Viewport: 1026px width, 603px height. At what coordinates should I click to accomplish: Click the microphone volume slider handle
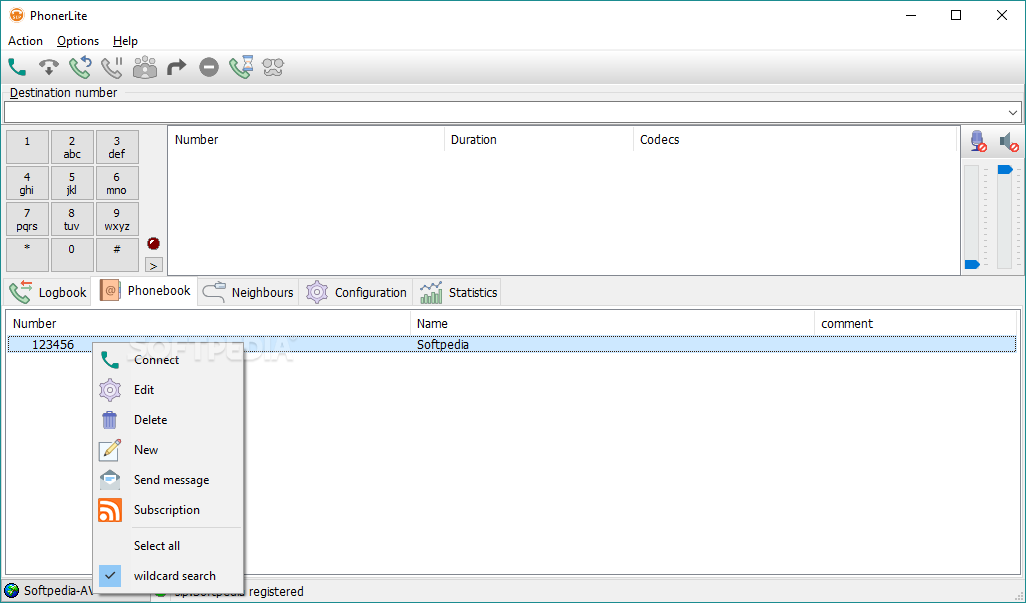(x=972, y=264)
